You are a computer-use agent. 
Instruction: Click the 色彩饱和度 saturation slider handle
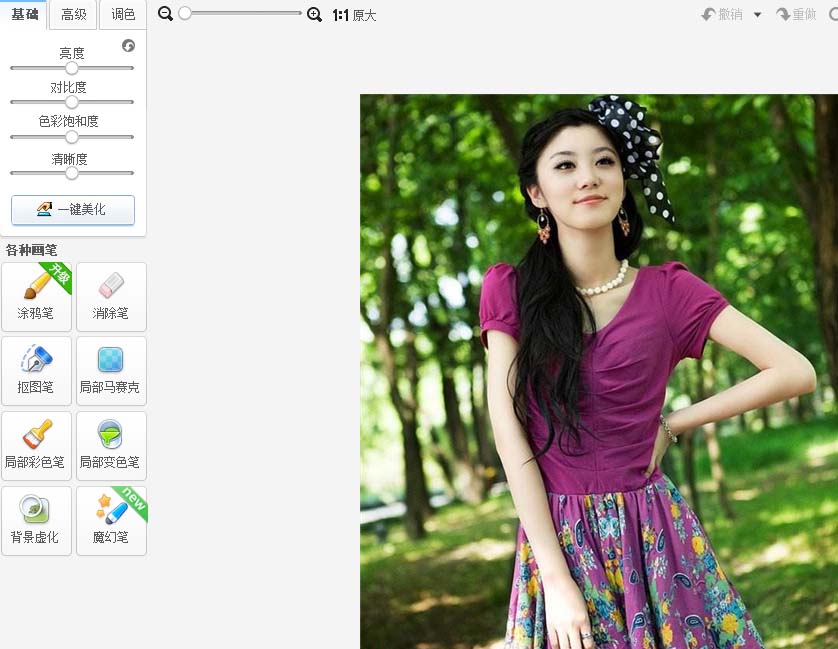coord(72,137)
